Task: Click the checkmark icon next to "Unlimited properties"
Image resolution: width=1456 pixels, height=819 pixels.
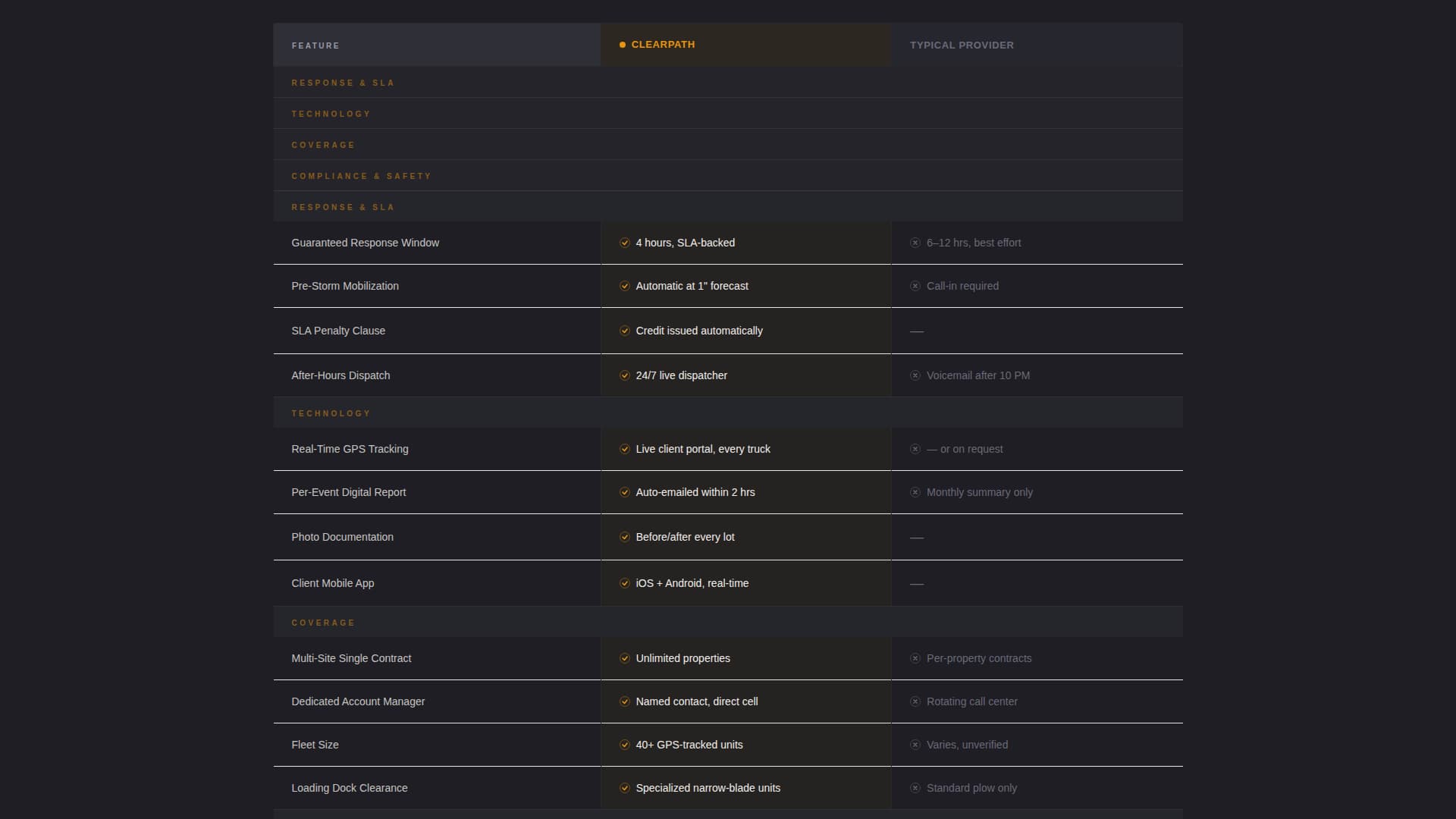Action: coord(625,658)
